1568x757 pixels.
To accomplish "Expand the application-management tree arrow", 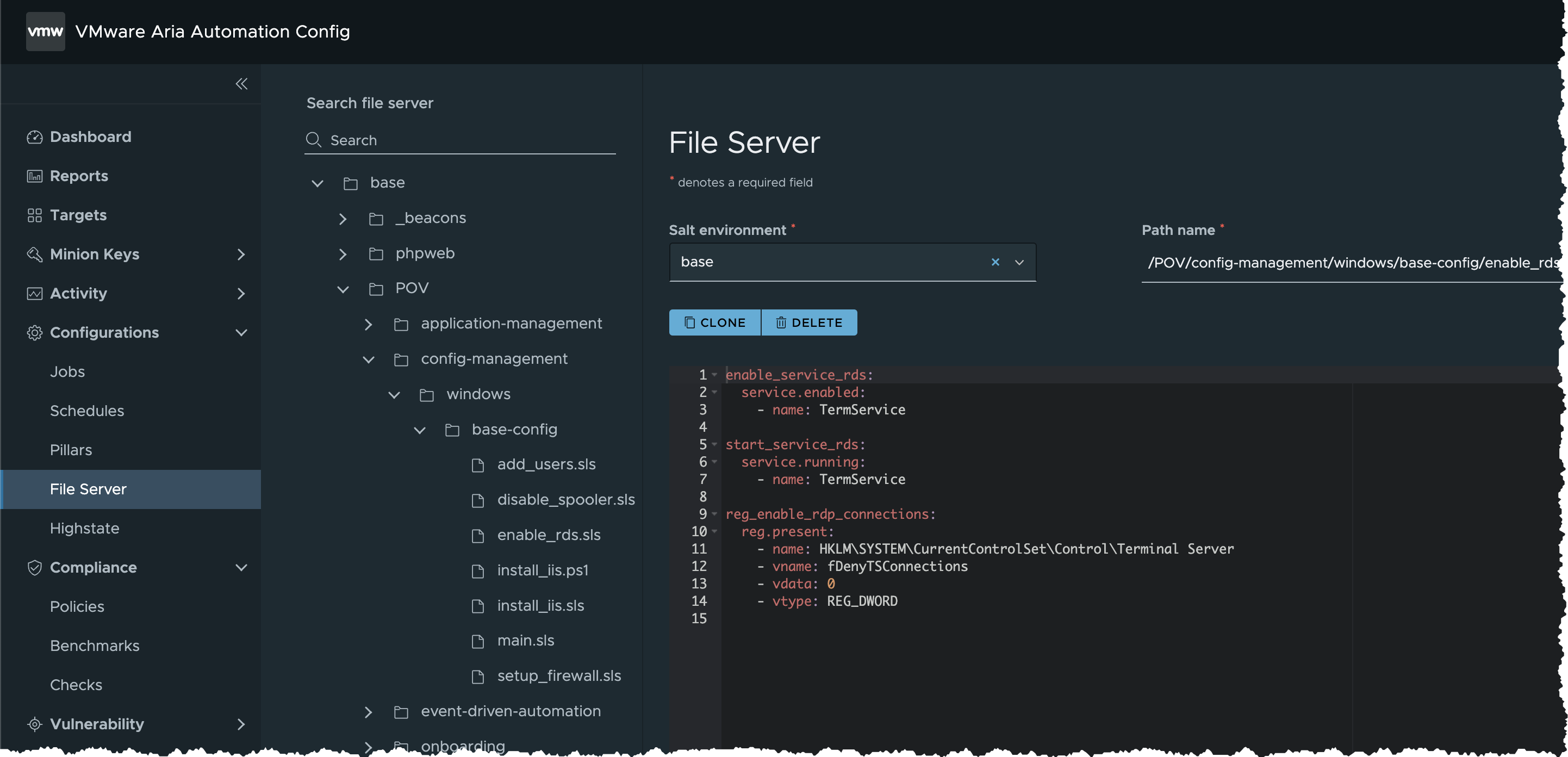I will click(x=368, y=324).
